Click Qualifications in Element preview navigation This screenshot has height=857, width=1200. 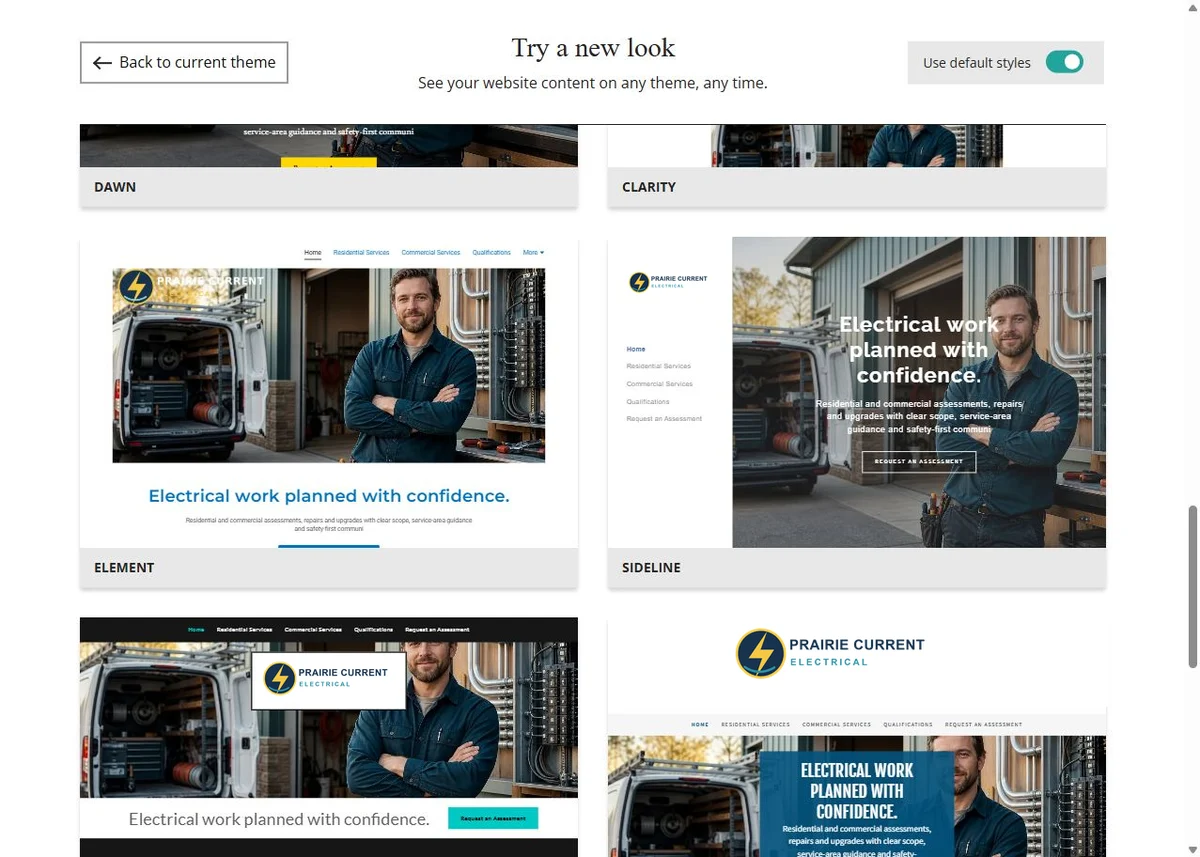tap(491, 253)
